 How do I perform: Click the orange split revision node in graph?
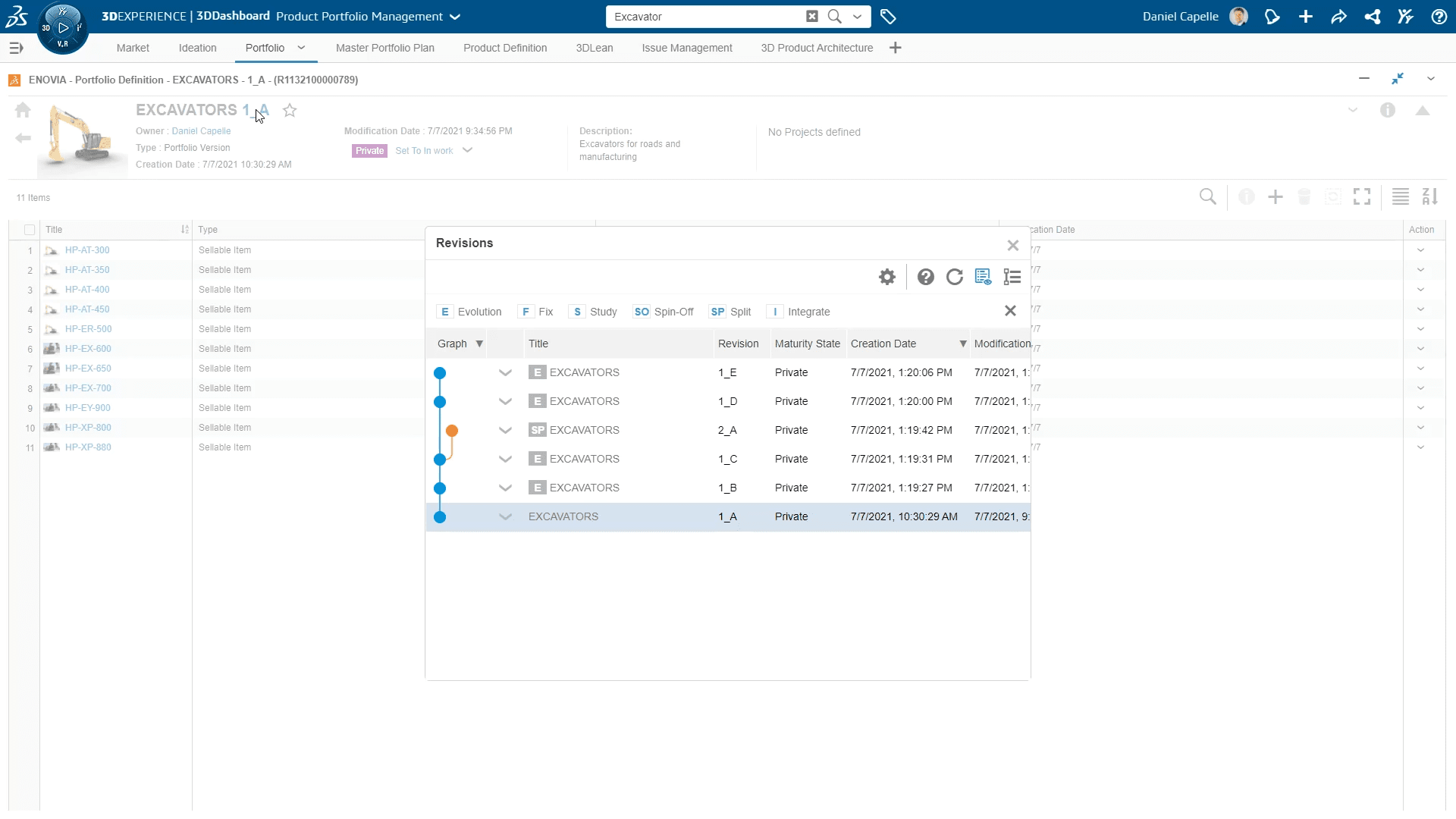click(452, 431)
